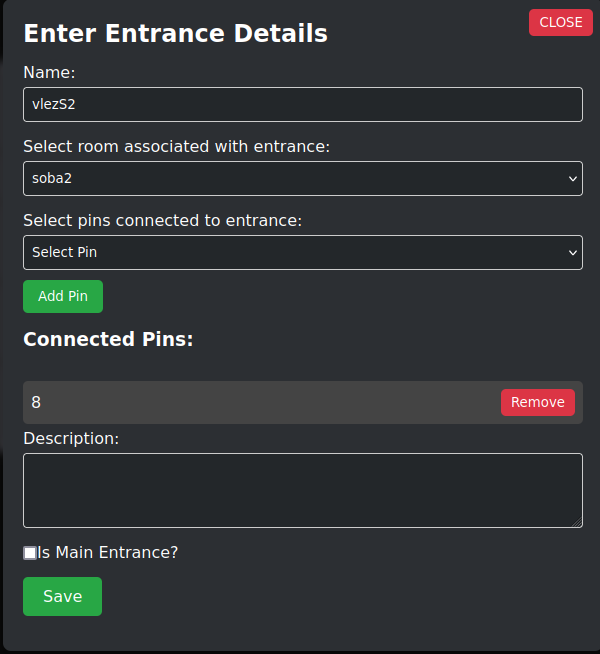This screenshot has width=600, height=654.
Task: Click the 'Enter Entrance Details' title
Action: pos(175,33)
